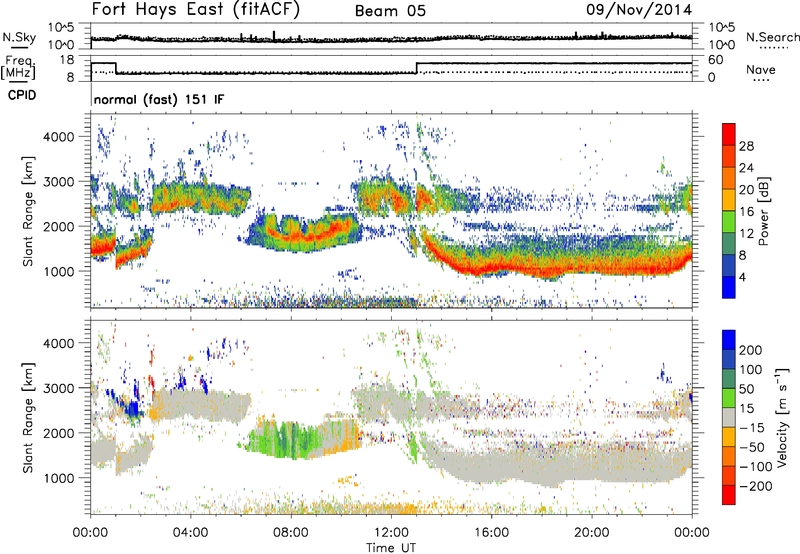Click the '04:00' time axis tick label
Screen dimensions: 800x554
[x=190, y=533]
